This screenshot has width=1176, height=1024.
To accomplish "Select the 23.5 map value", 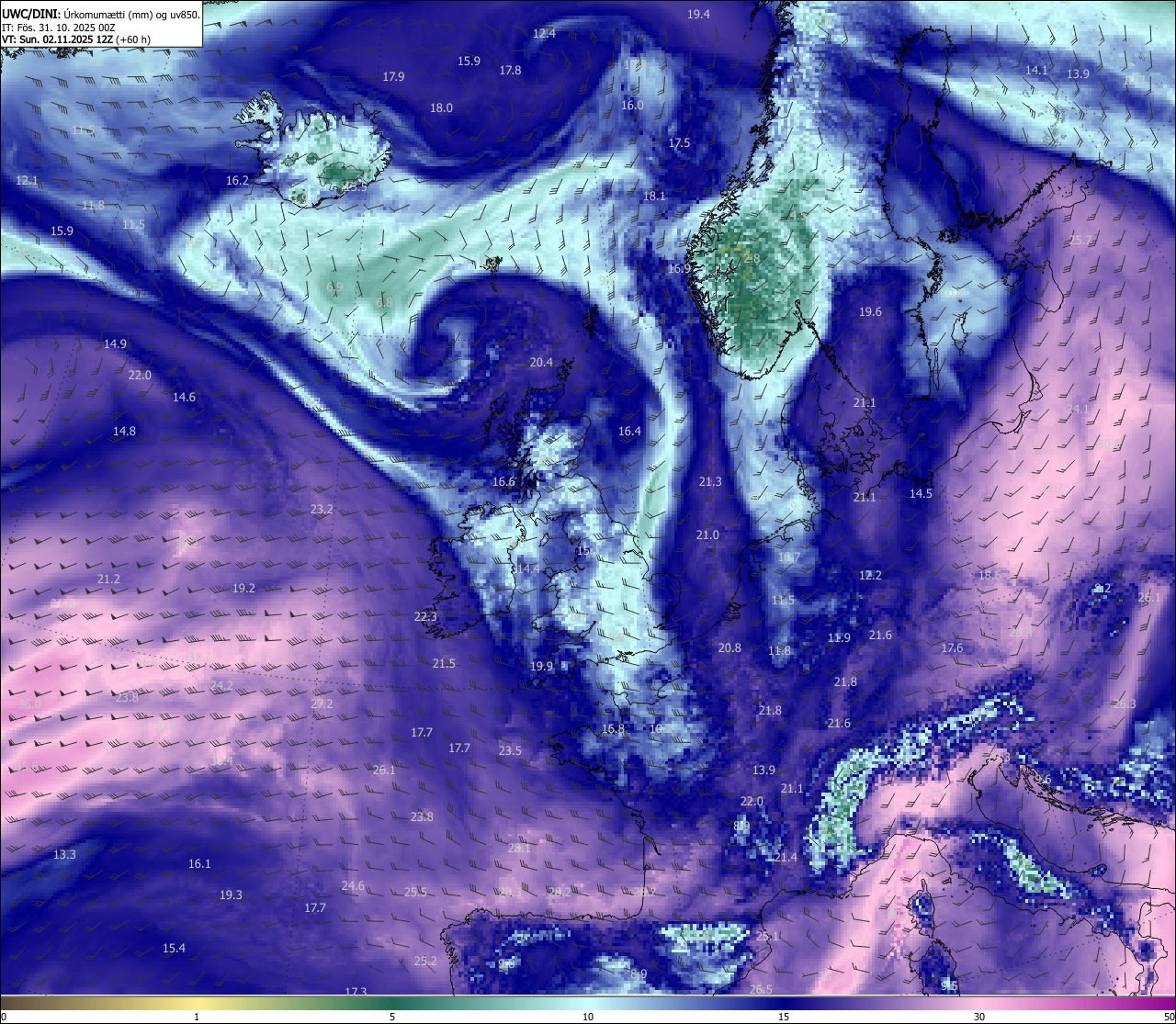I will tap(510, 750).
